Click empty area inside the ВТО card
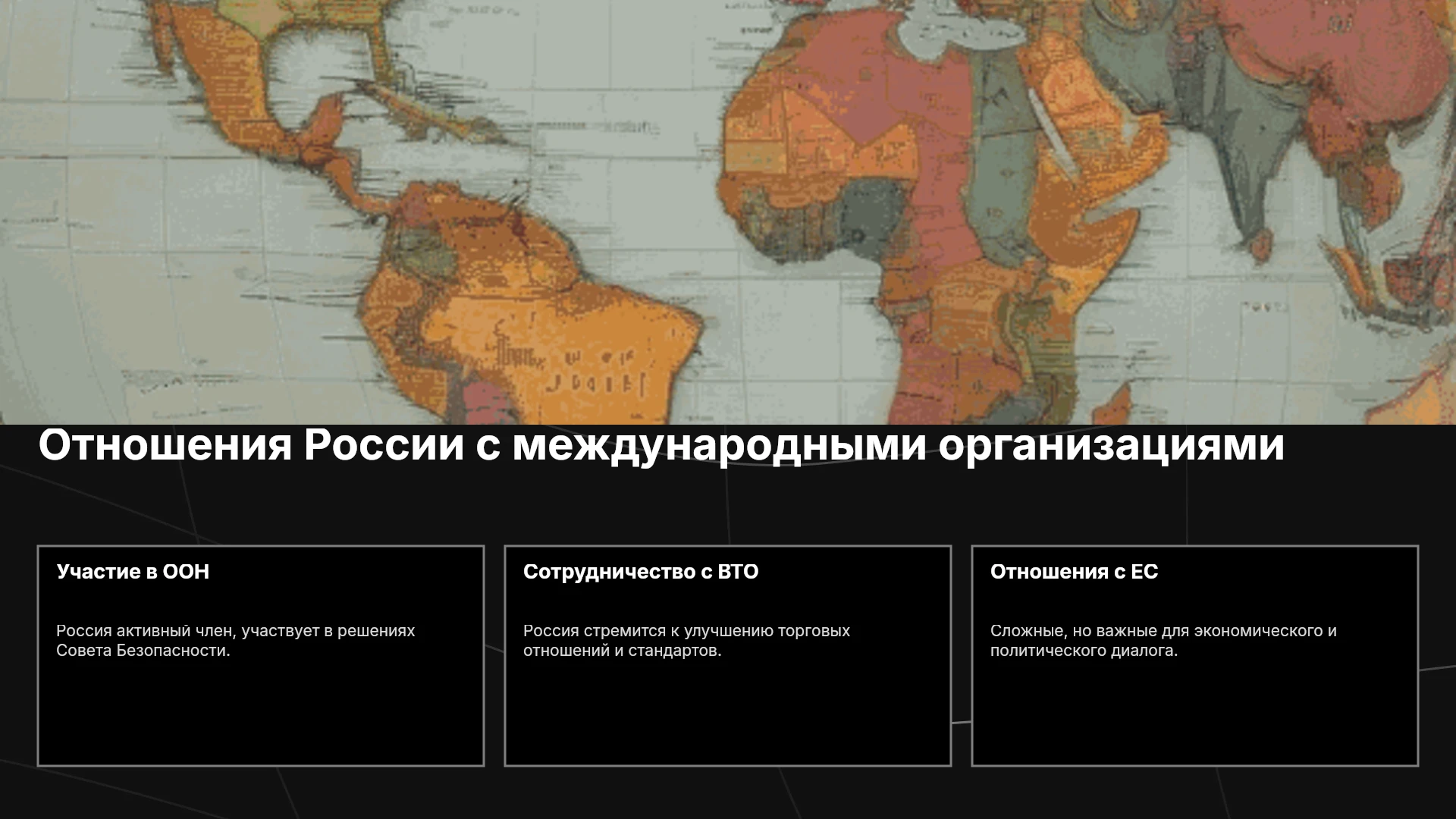The image size is (1456, 819). (x=728, y=717)
